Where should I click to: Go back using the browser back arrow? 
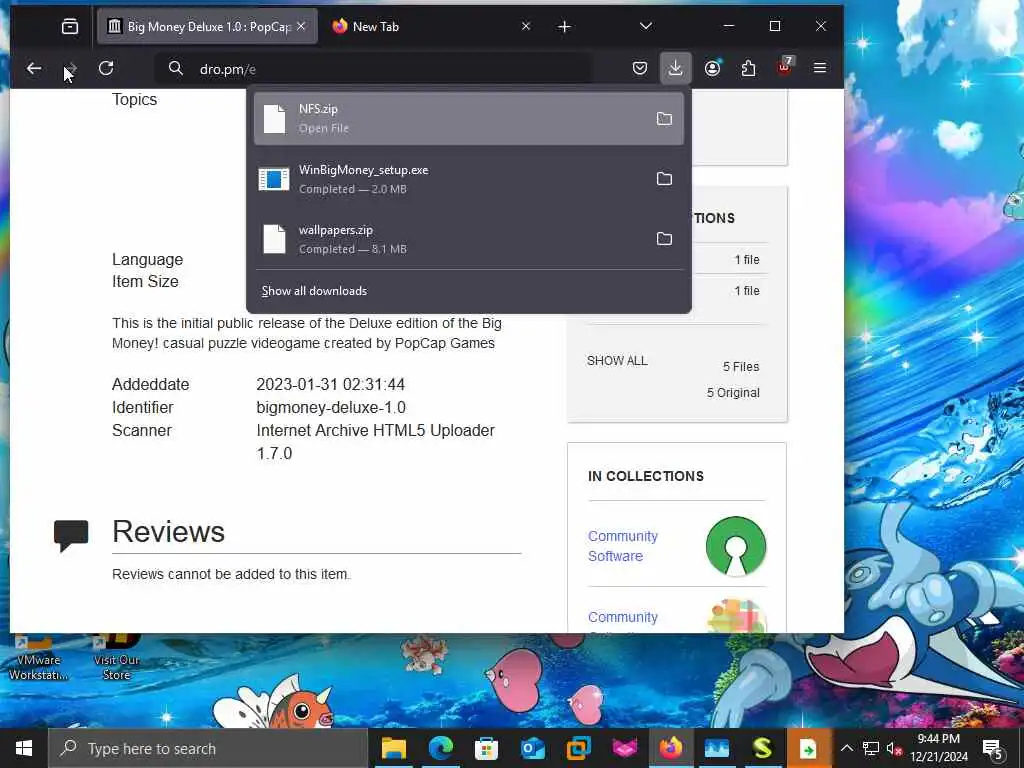click(34, 68)
